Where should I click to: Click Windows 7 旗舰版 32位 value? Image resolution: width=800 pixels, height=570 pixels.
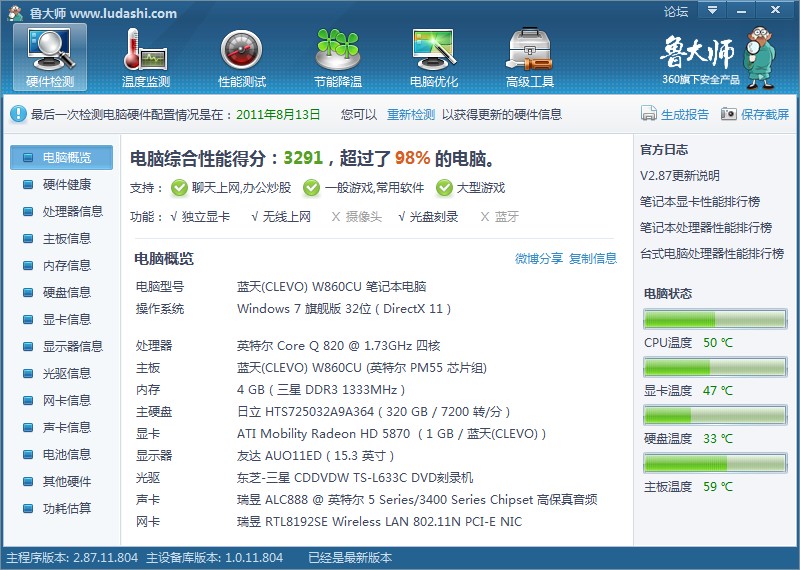coord(344,309)
